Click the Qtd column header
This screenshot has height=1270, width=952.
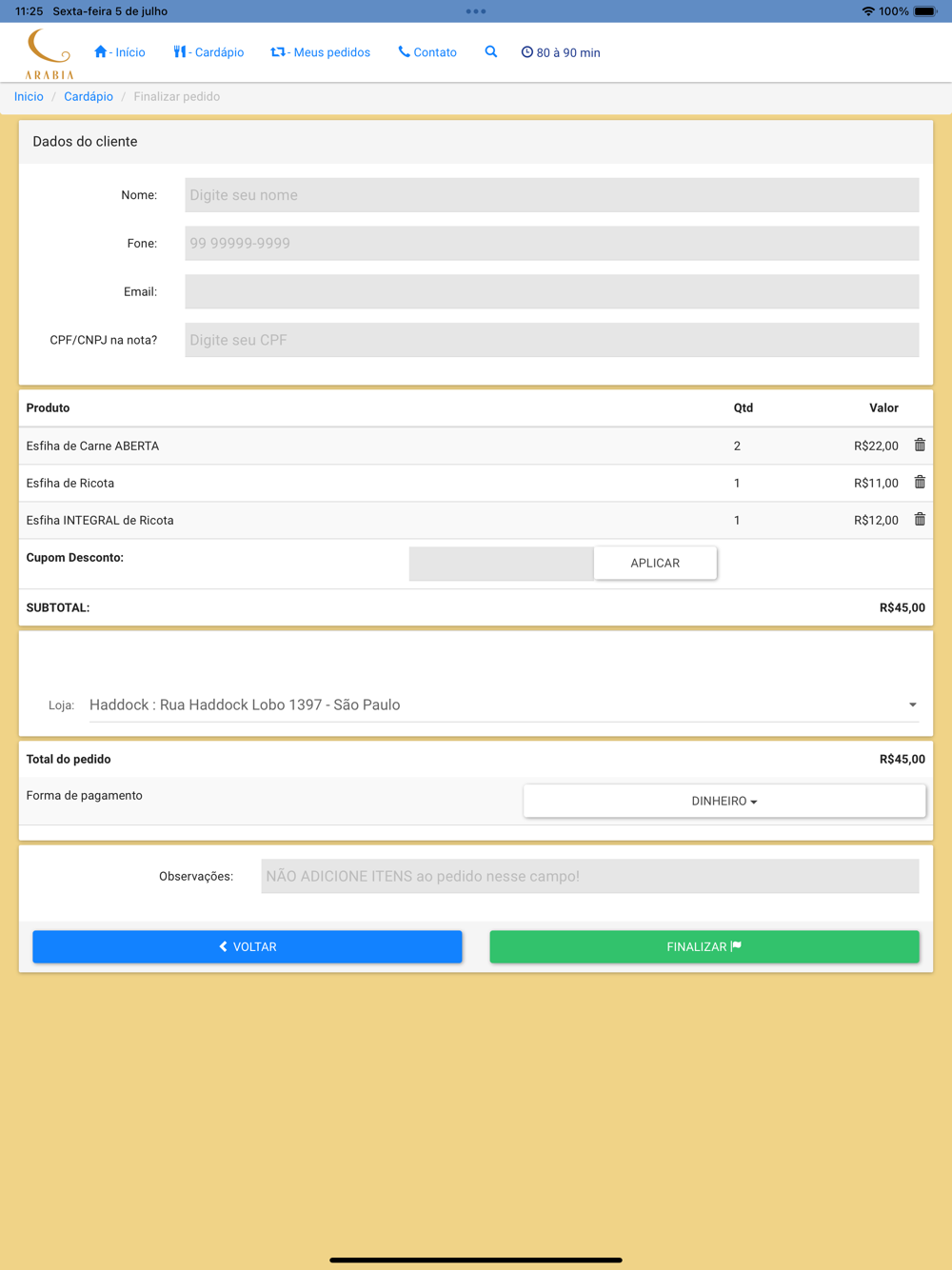pos(744,407)
